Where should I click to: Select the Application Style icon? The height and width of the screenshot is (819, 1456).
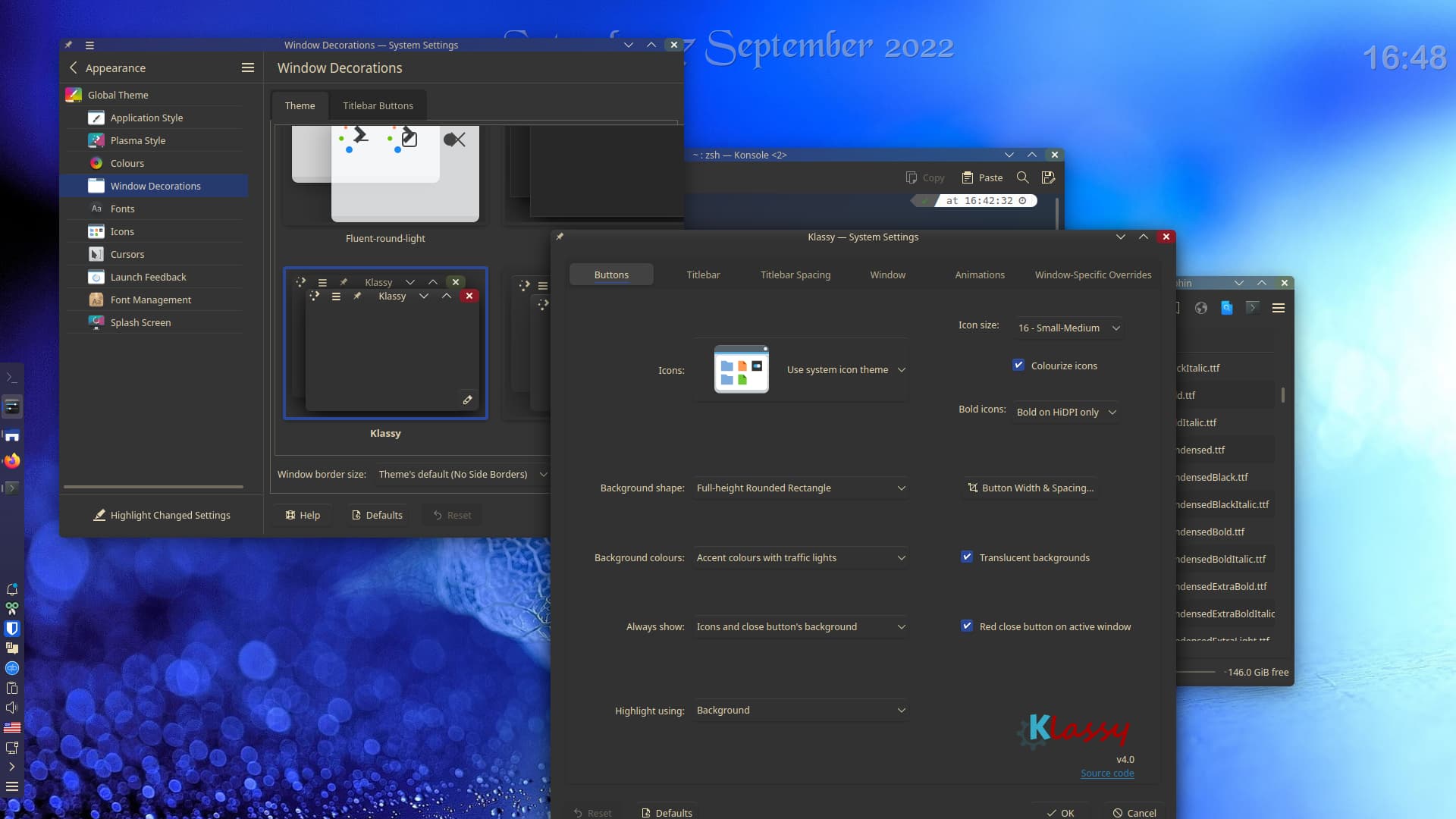click(x=96, y=118)
